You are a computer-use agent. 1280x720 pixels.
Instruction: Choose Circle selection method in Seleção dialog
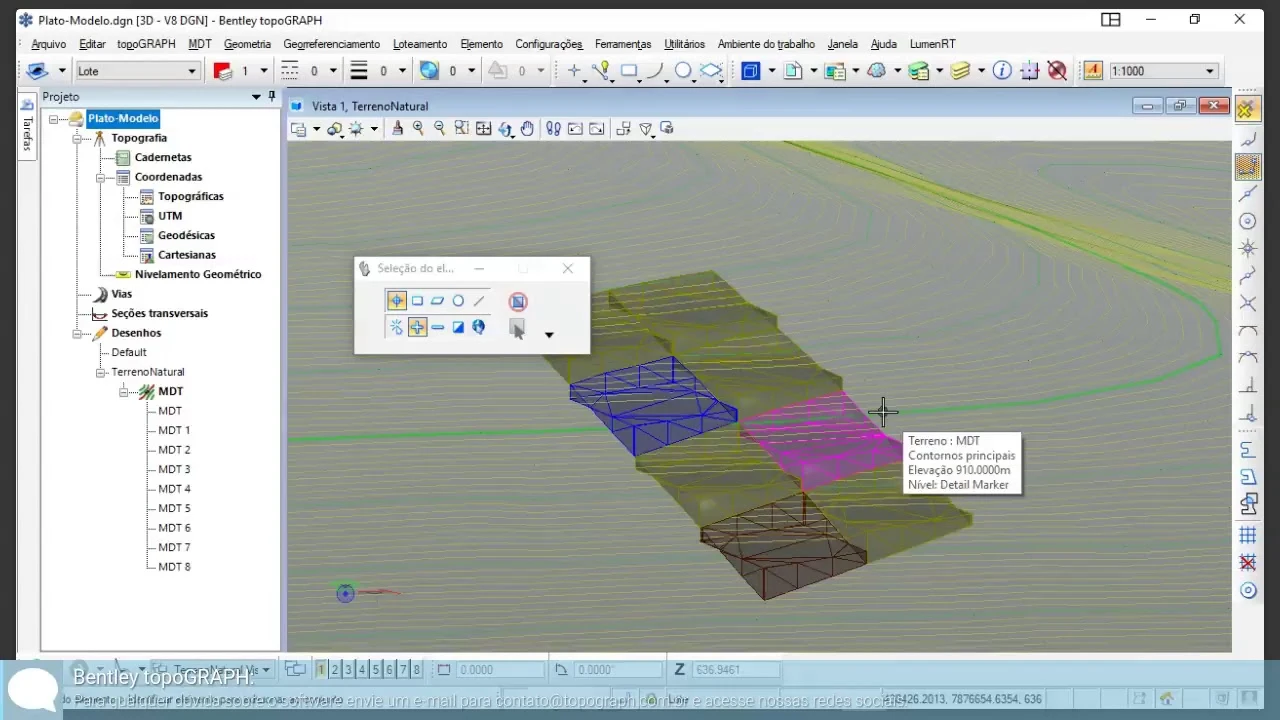(458, 301)
